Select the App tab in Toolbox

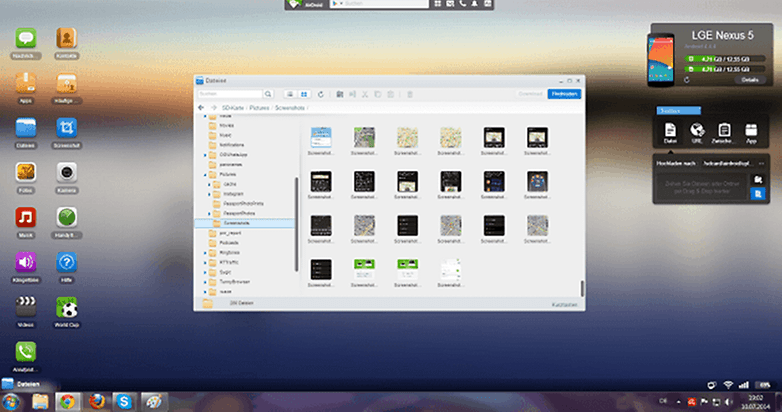pos(751,133)
